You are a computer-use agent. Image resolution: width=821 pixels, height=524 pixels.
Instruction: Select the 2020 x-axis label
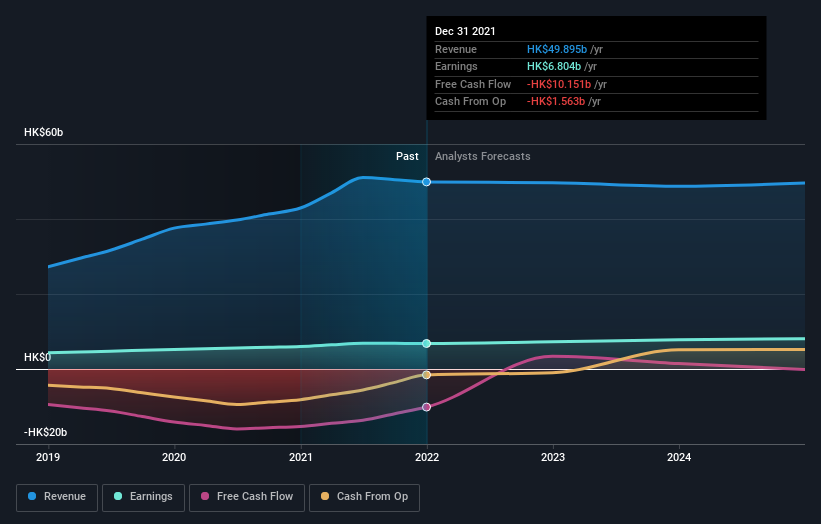coord(174,457)
